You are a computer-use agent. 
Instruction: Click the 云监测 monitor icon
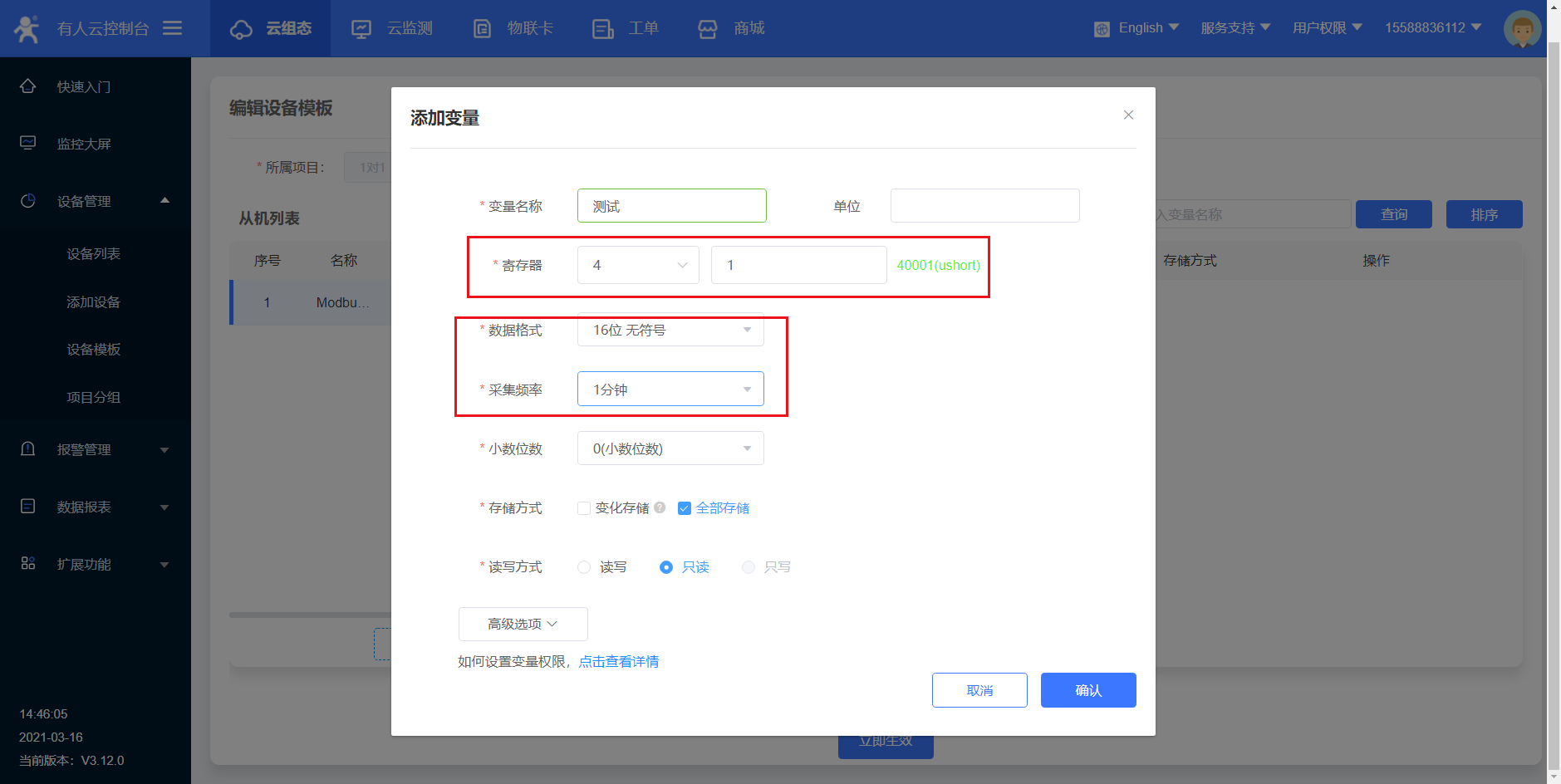pos(361,29)
